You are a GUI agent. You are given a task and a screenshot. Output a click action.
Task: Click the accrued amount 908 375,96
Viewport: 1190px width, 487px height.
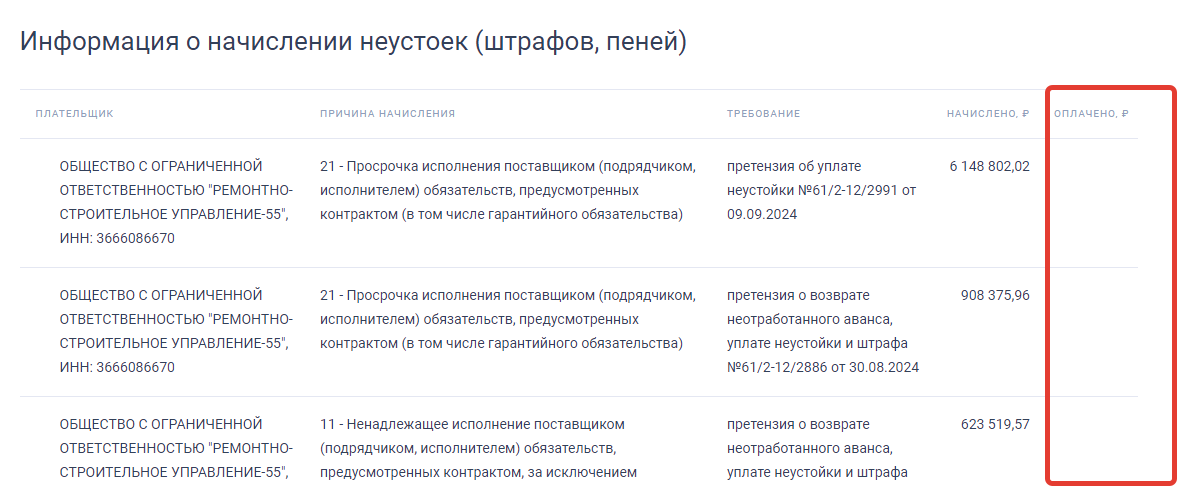point(994,295)
